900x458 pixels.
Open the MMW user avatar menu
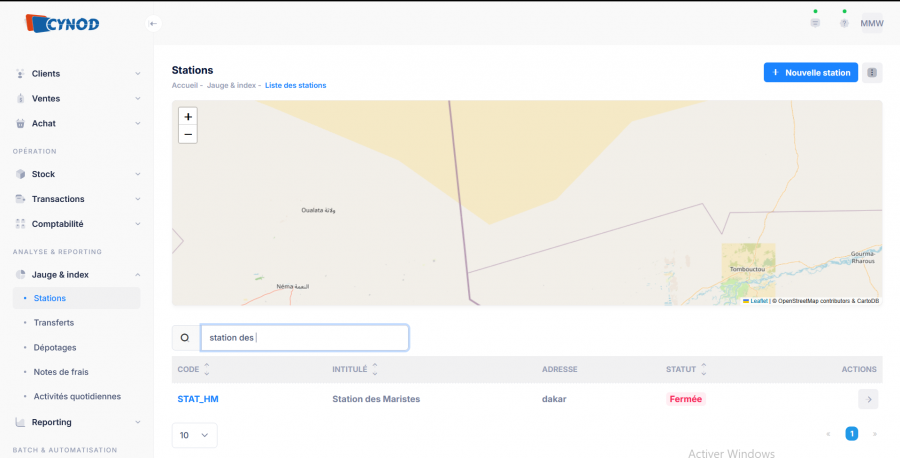click(872, 23)
